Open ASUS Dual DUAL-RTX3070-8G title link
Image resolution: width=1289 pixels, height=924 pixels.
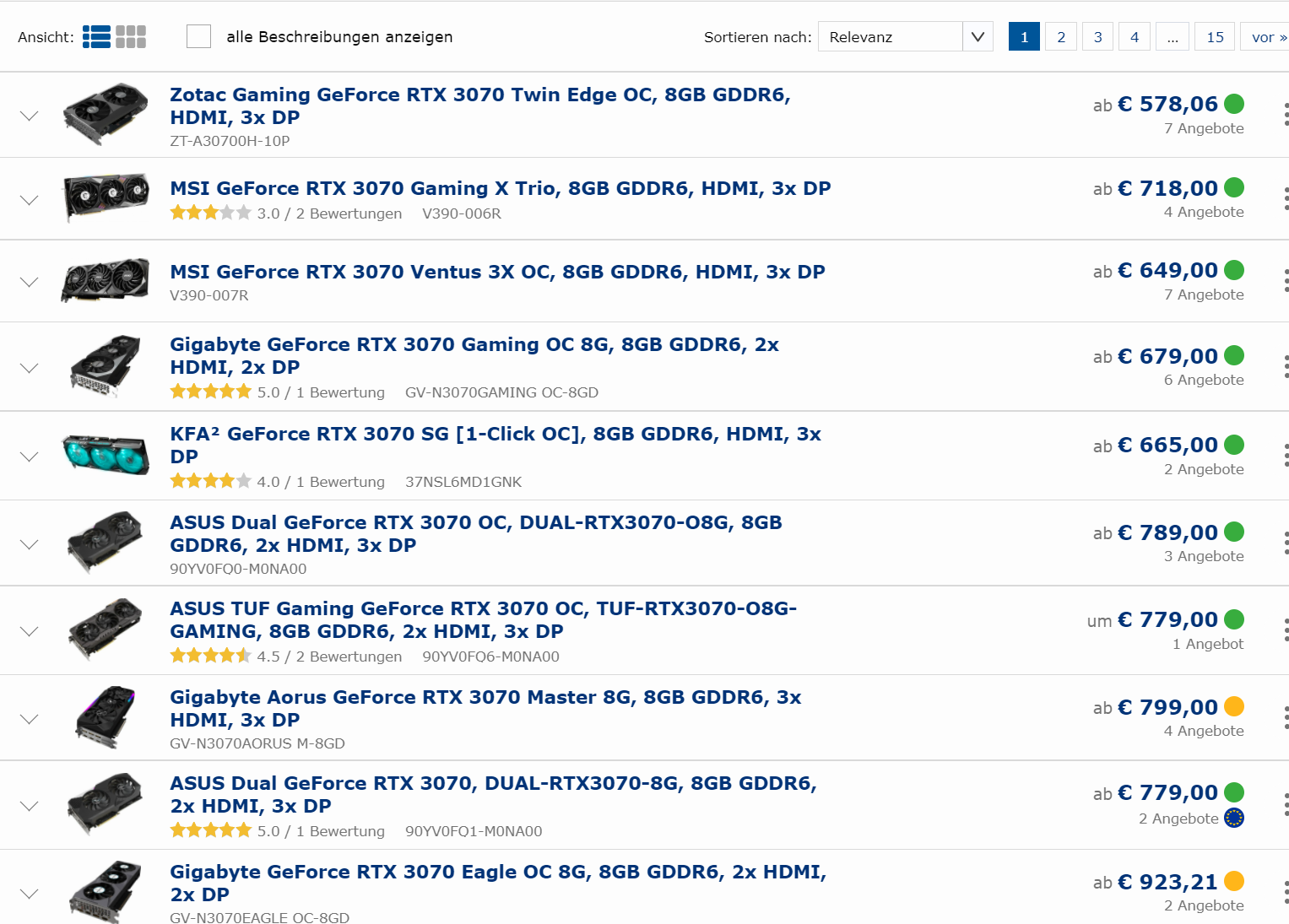(493, 794)
